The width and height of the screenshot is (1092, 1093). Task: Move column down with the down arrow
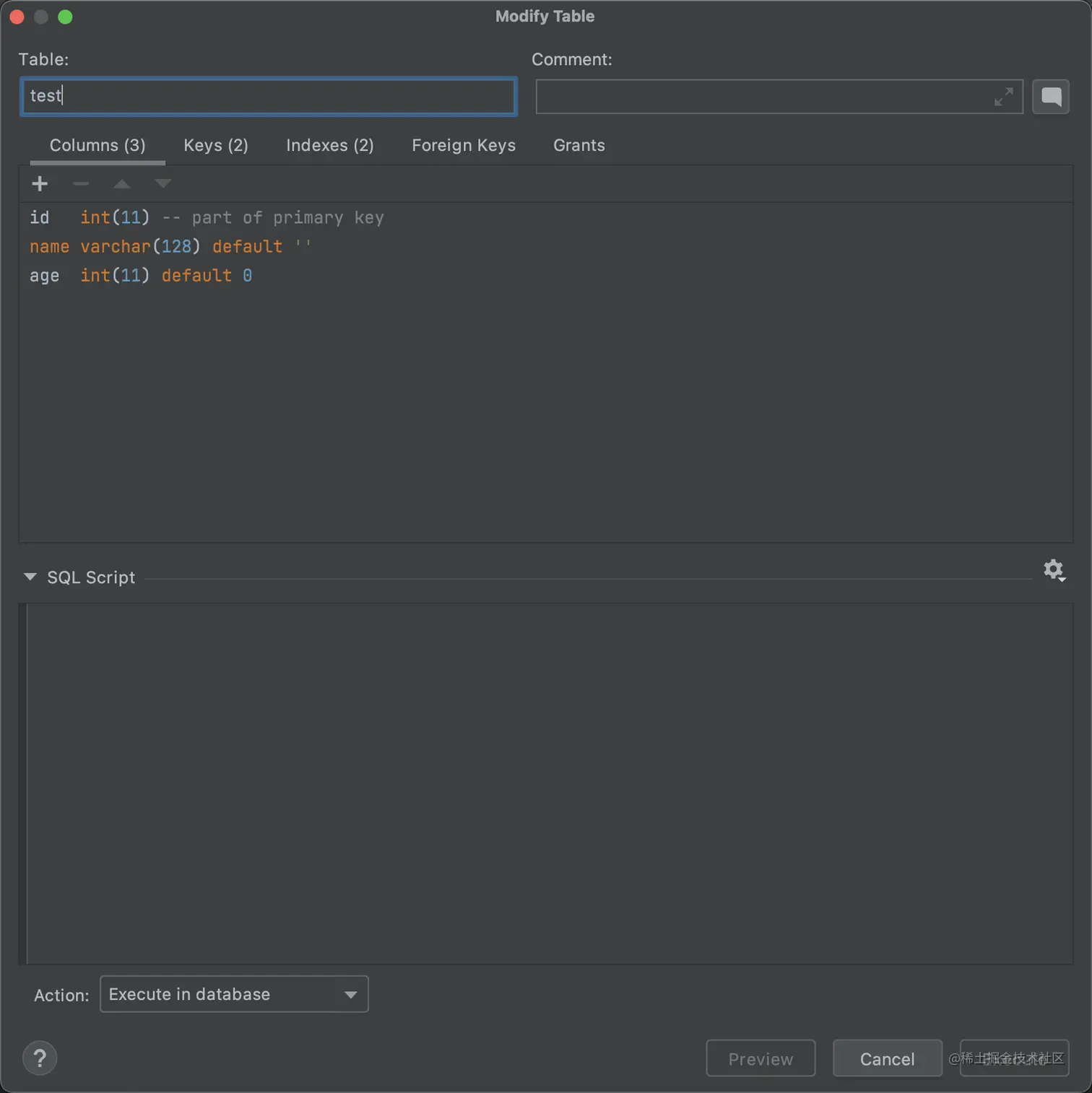point(163,184)
